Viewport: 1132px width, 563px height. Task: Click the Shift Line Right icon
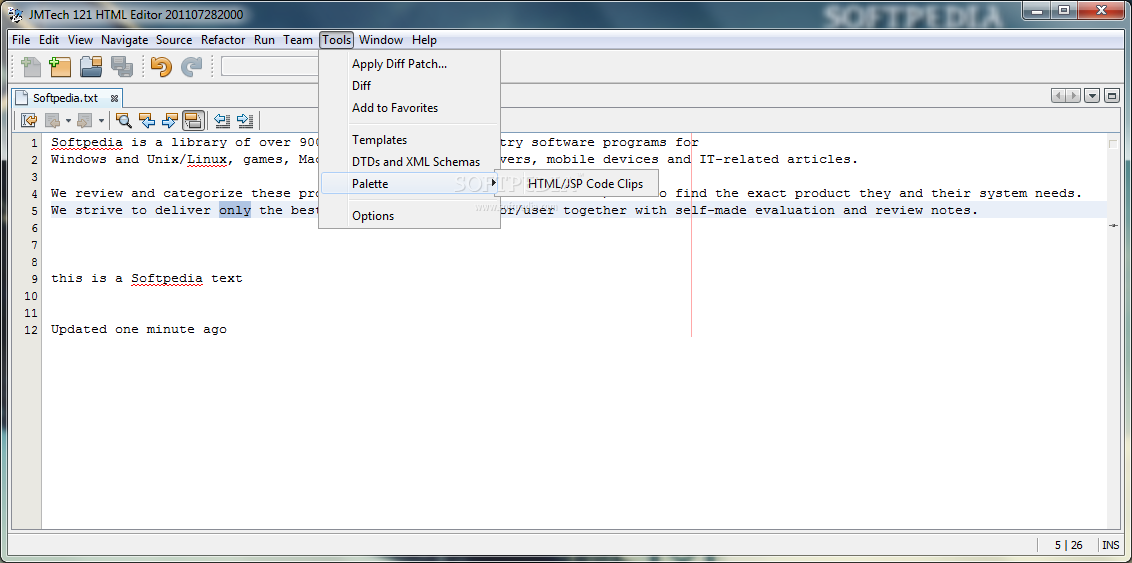245,121
